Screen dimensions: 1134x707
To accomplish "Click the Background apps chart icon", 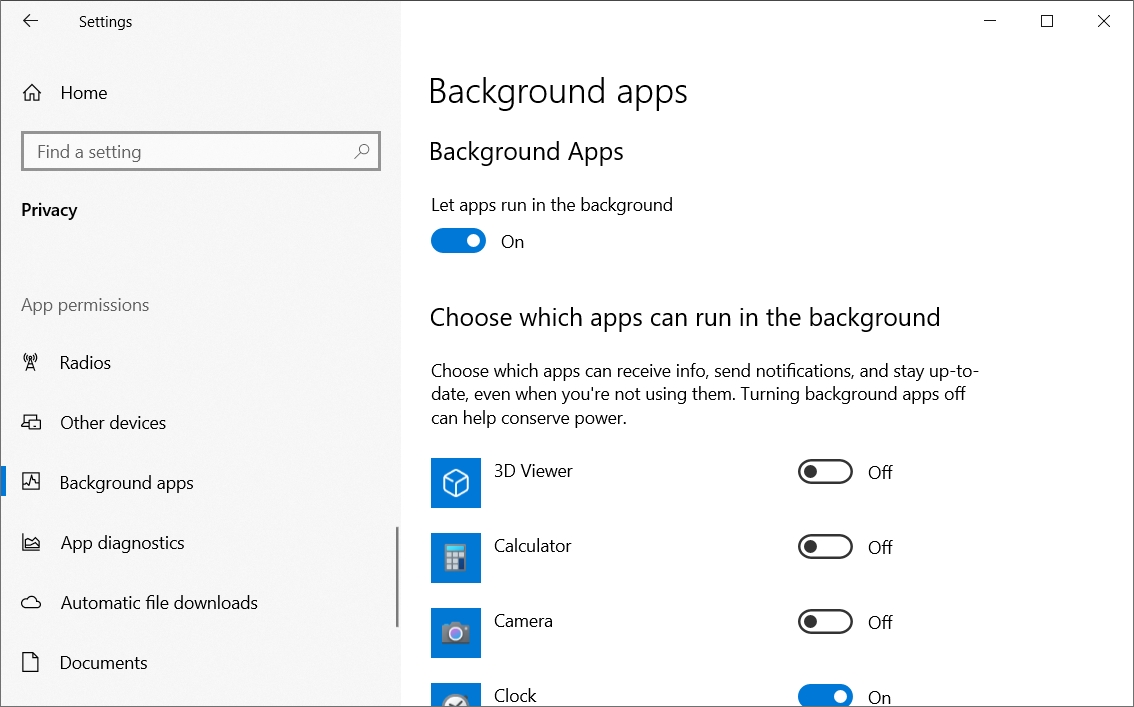I will click(31, 481).
